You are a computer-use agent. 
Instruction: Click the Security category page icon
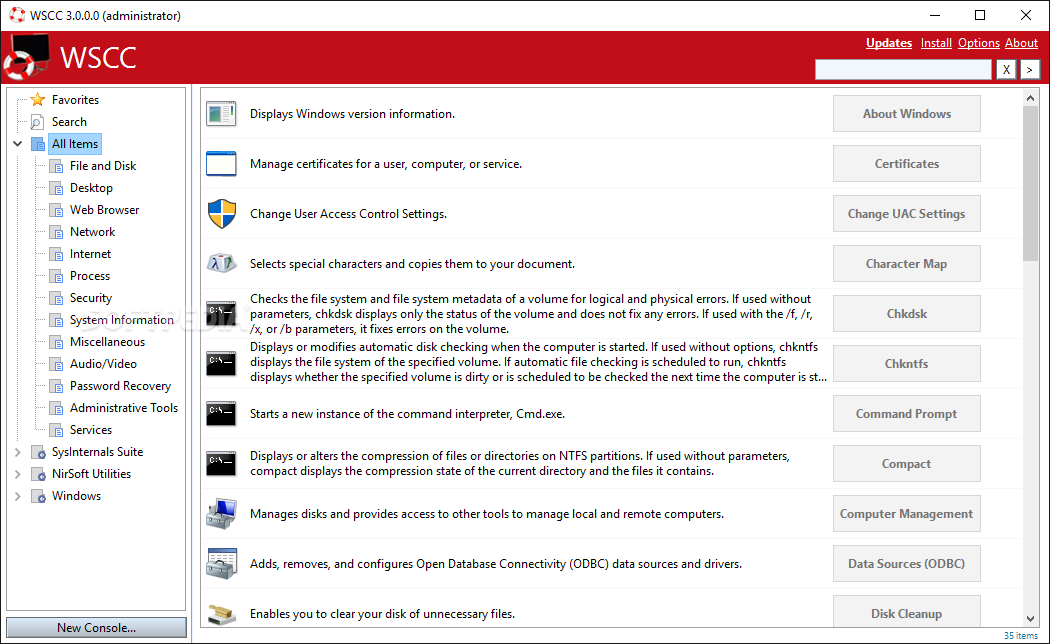[56, 298]
